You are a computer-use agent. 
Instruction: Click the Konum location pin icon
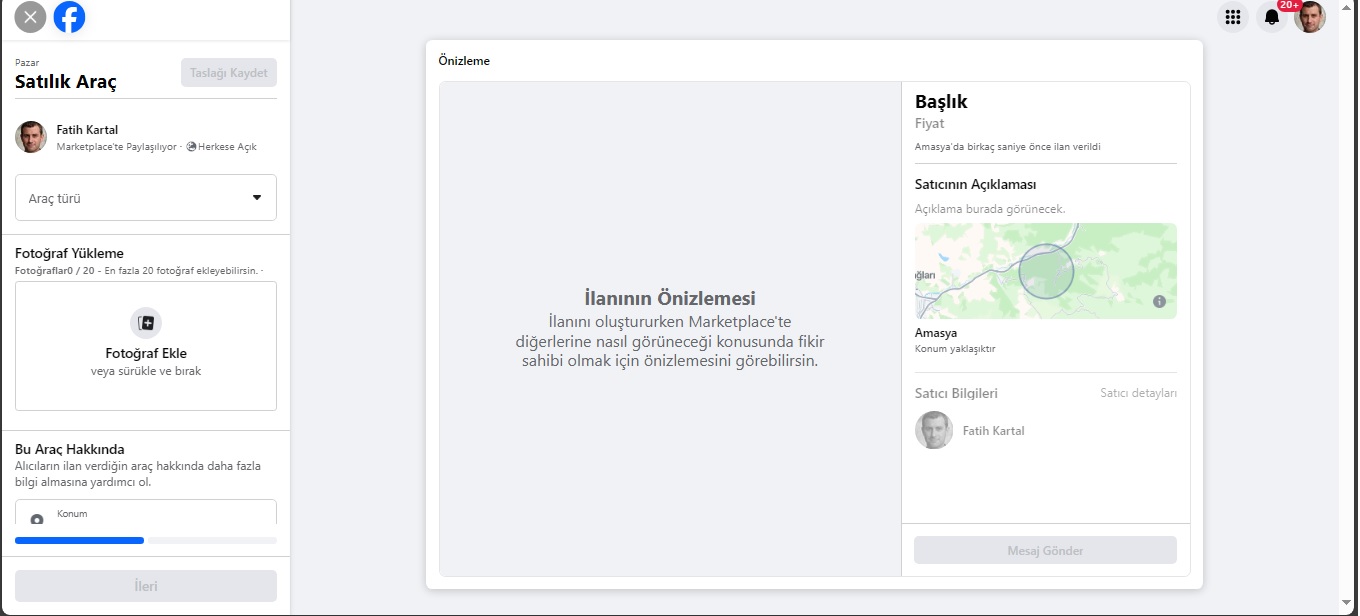(37, 520)
